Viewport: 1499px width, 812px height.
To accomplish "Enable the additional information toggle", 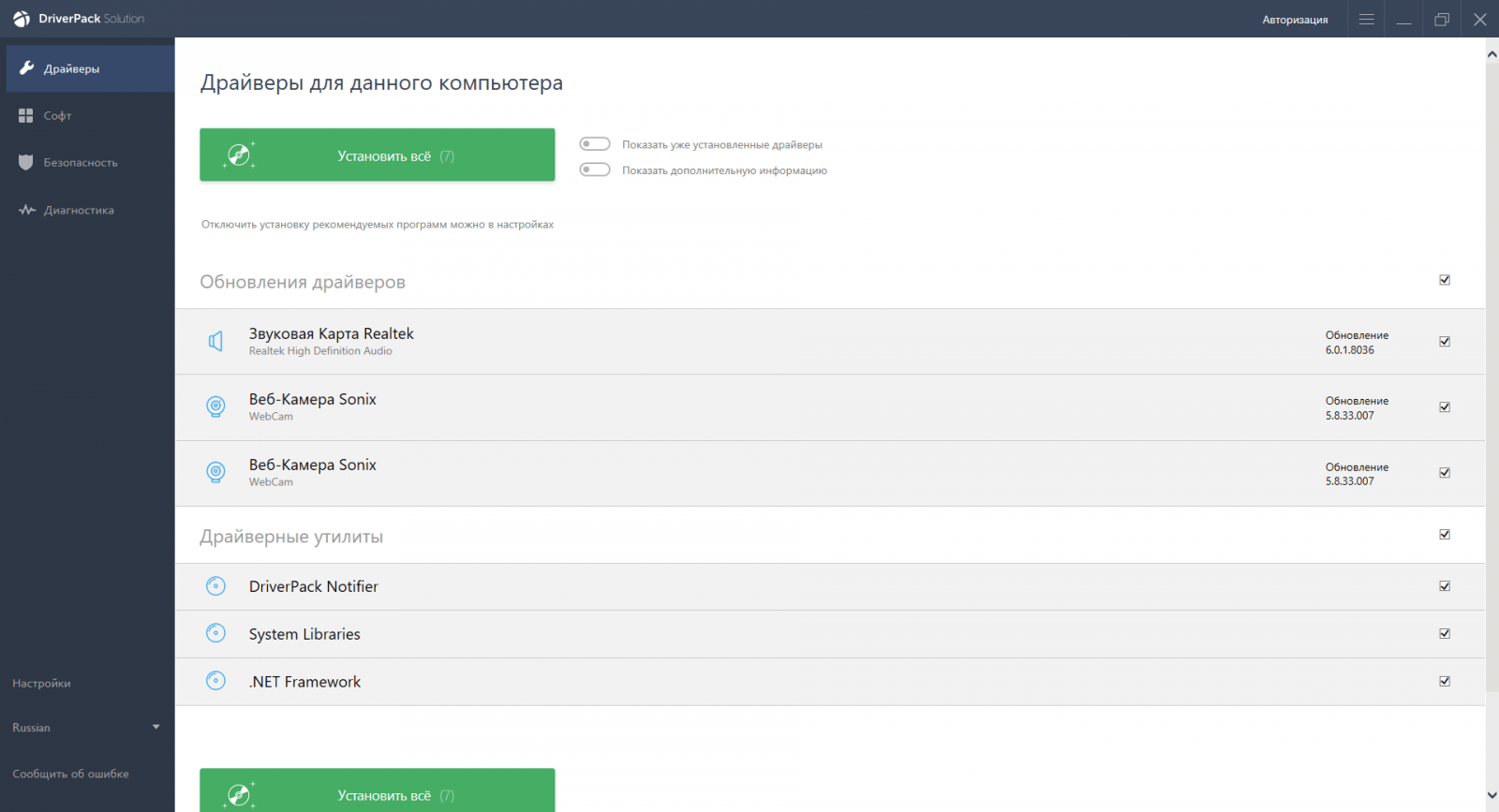I will pyautogui.click(x=595, y=170).
